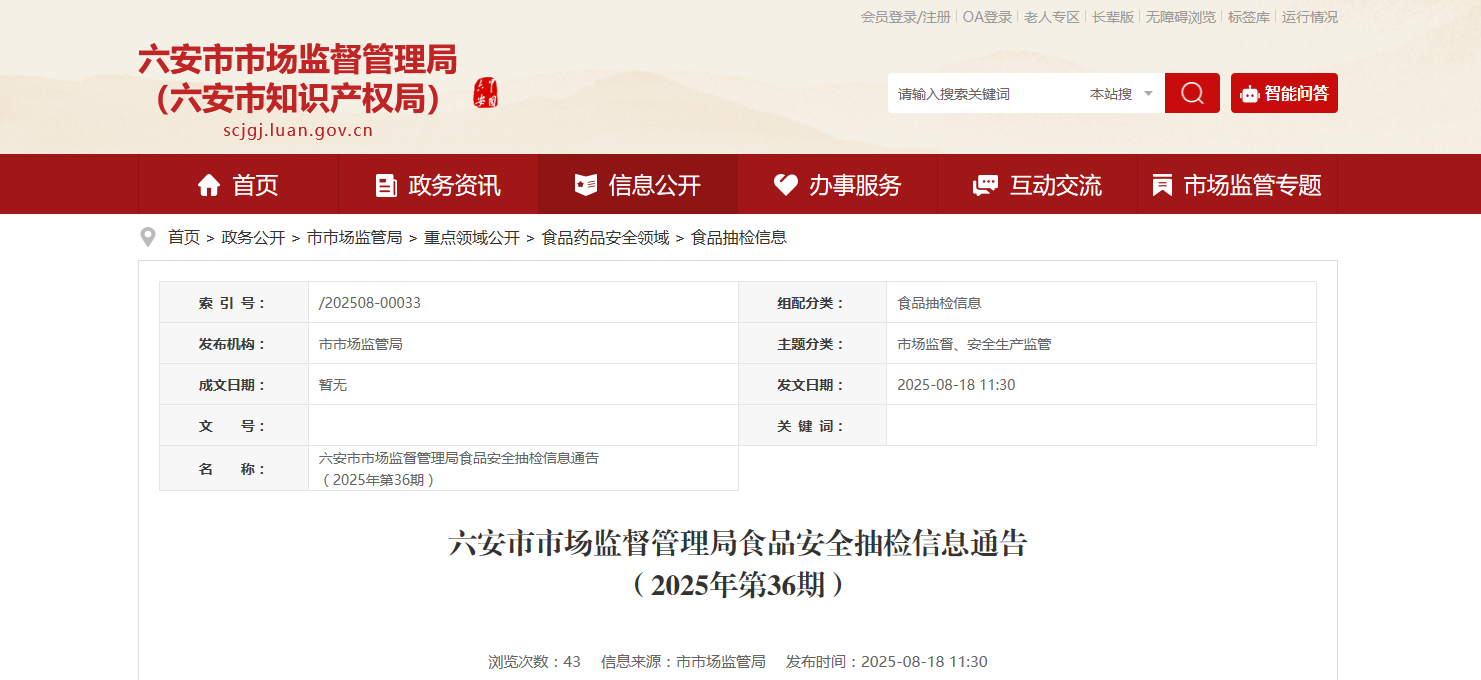Click the 发布时间：2025-08-18 11:30 text
The image size is (1481, 680).
tap(886, 661)
